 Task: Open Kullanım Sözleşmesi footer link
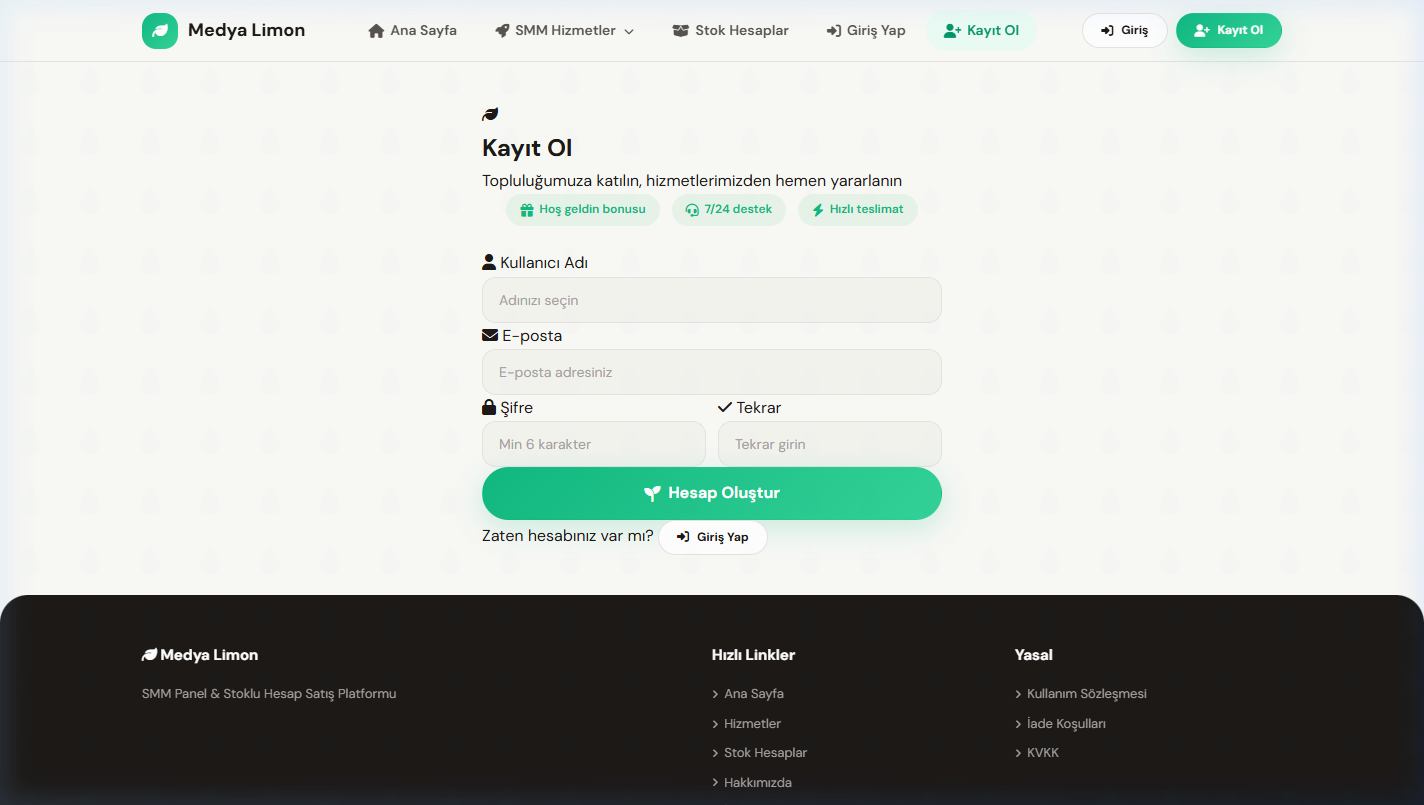coord(1086,694)
